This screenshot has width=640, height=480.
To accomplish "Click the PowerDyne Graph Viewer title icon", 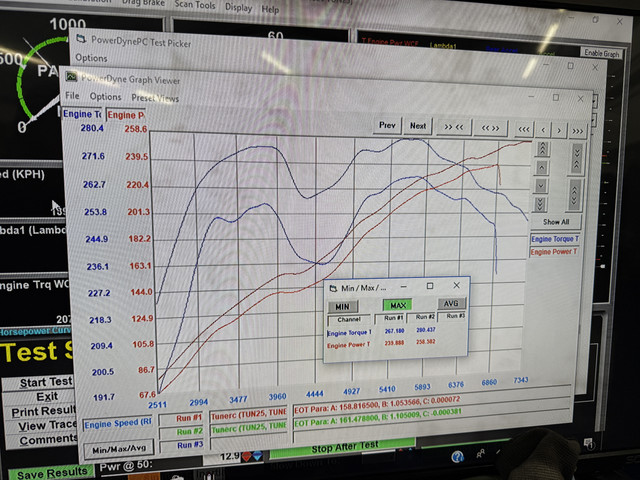I will coord(72,76).
